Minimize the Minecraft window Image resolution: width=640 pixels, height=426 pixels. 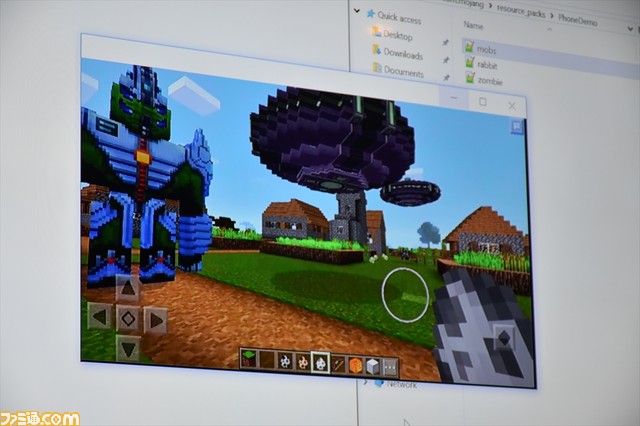pos(454,98)
